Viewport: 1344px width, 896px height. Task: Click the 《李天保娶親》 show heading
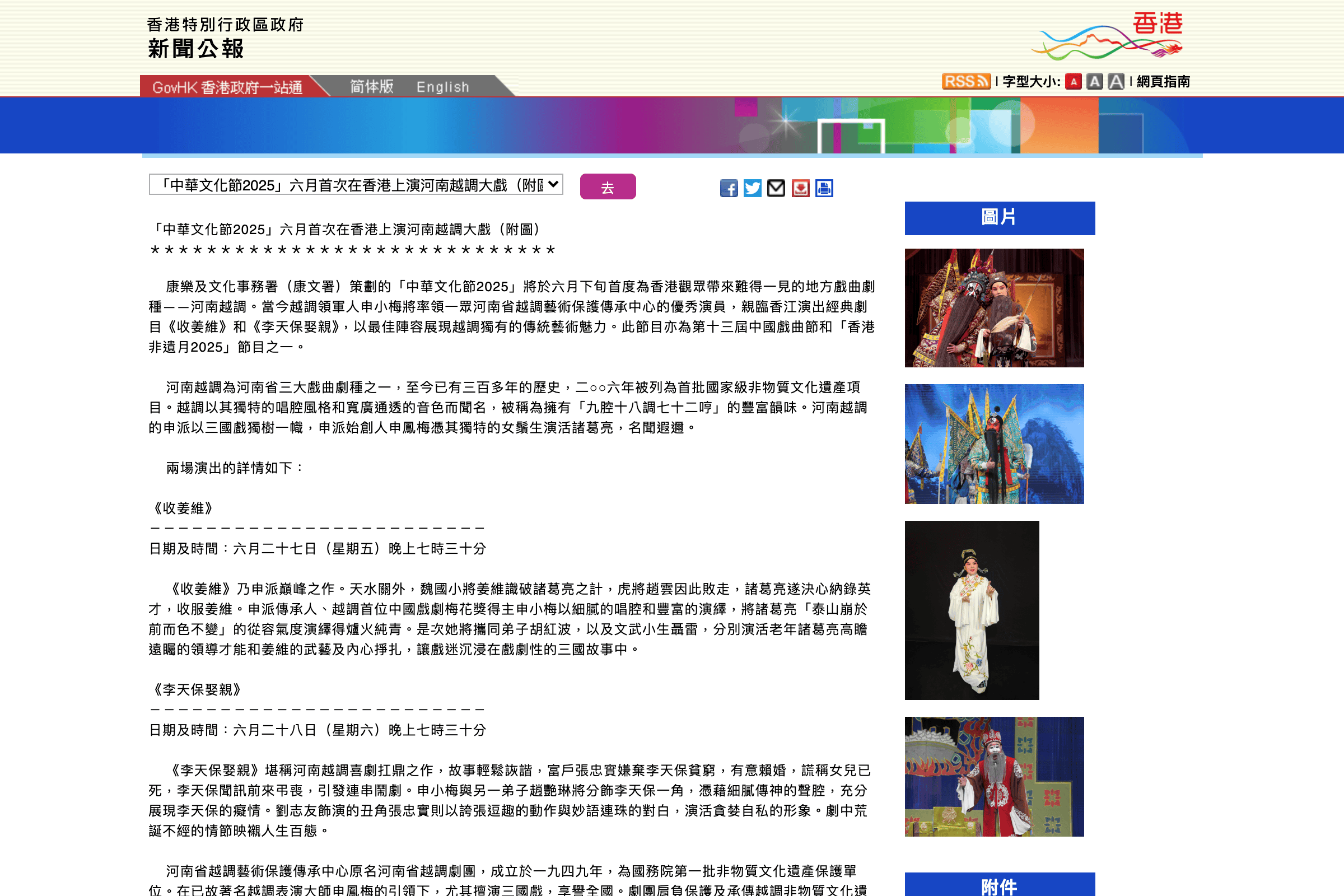click(198, 690)
